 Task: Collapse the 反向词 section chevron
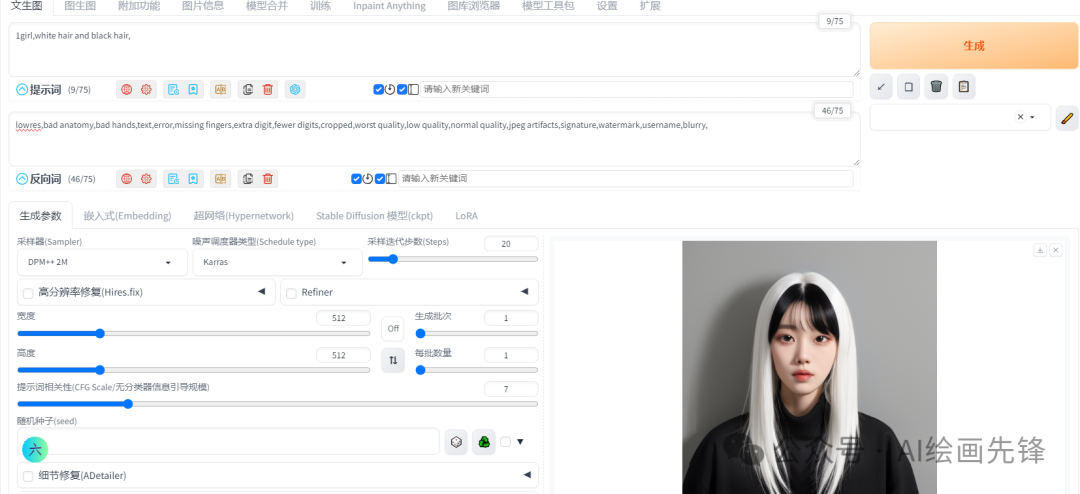point(22,179)
